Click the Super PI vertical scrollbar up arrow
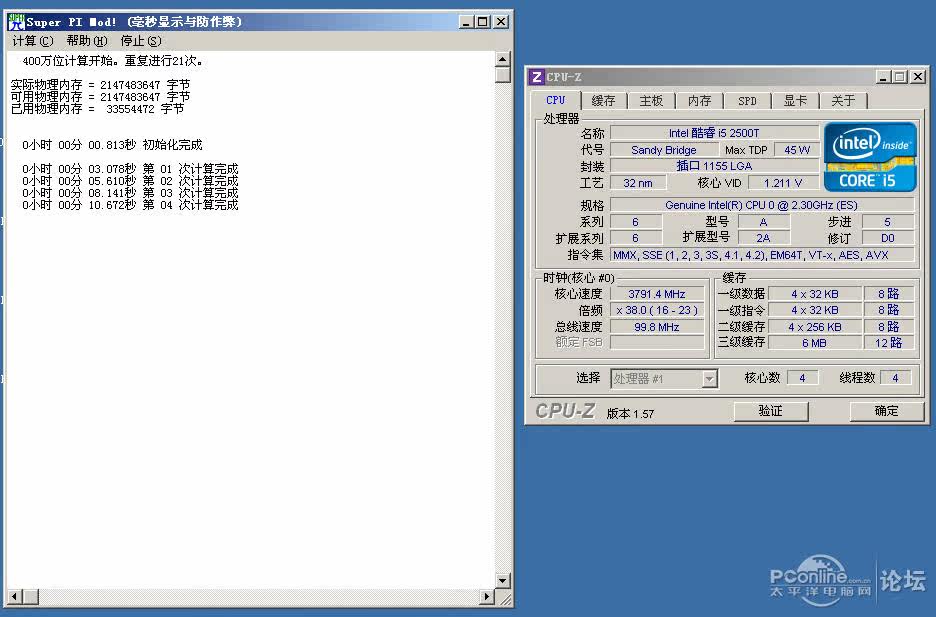This screenshot has width=936, height=617. 503,59
